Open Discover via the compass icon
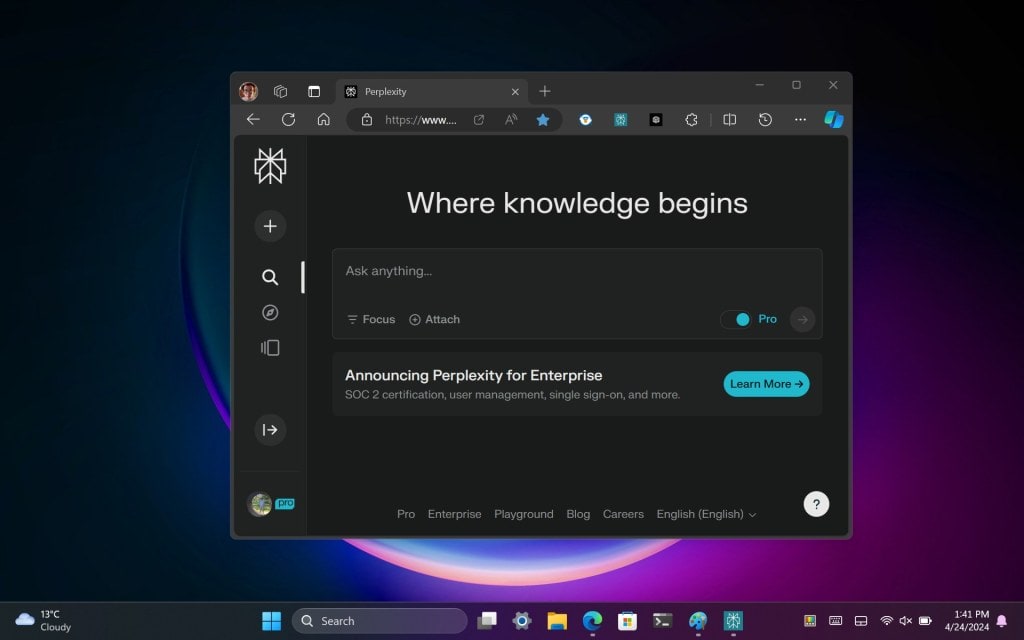Viewport: 1024px width, 640px height. pyautogui.click(x=270, y=312)
